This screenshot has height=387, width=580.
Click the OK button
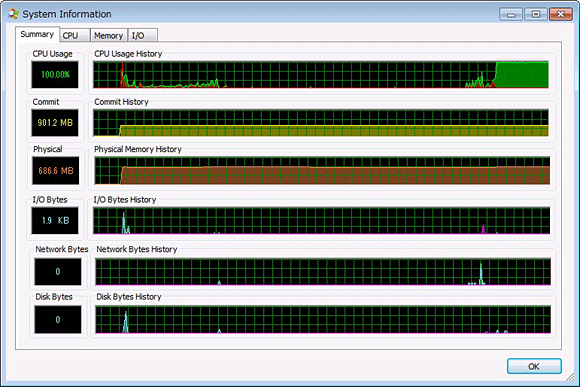pos(534,366)
